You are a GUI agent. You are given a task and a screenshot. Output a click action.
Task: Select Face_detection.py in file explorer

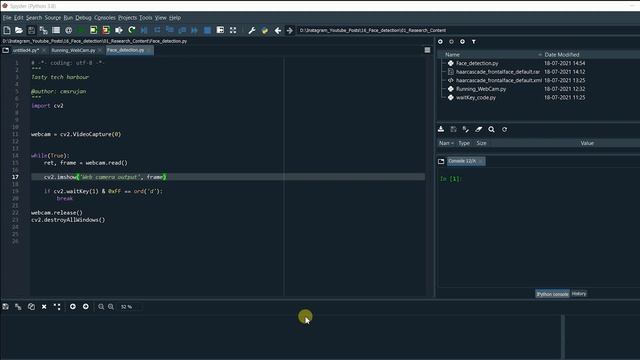[x=477, y=63]
